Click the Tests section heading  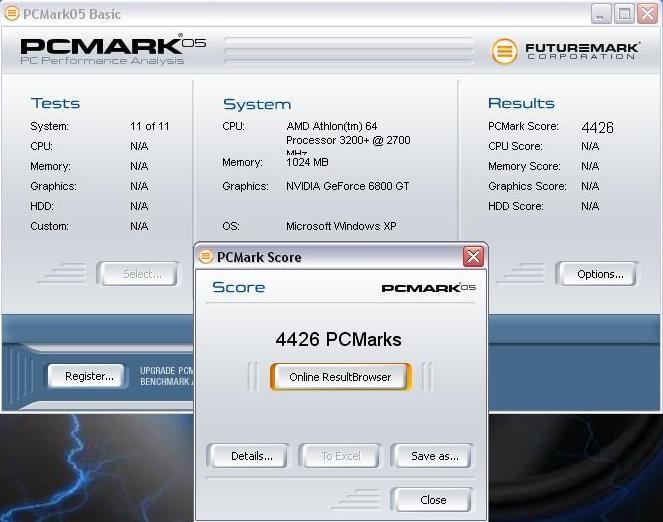tap(55, 103)
